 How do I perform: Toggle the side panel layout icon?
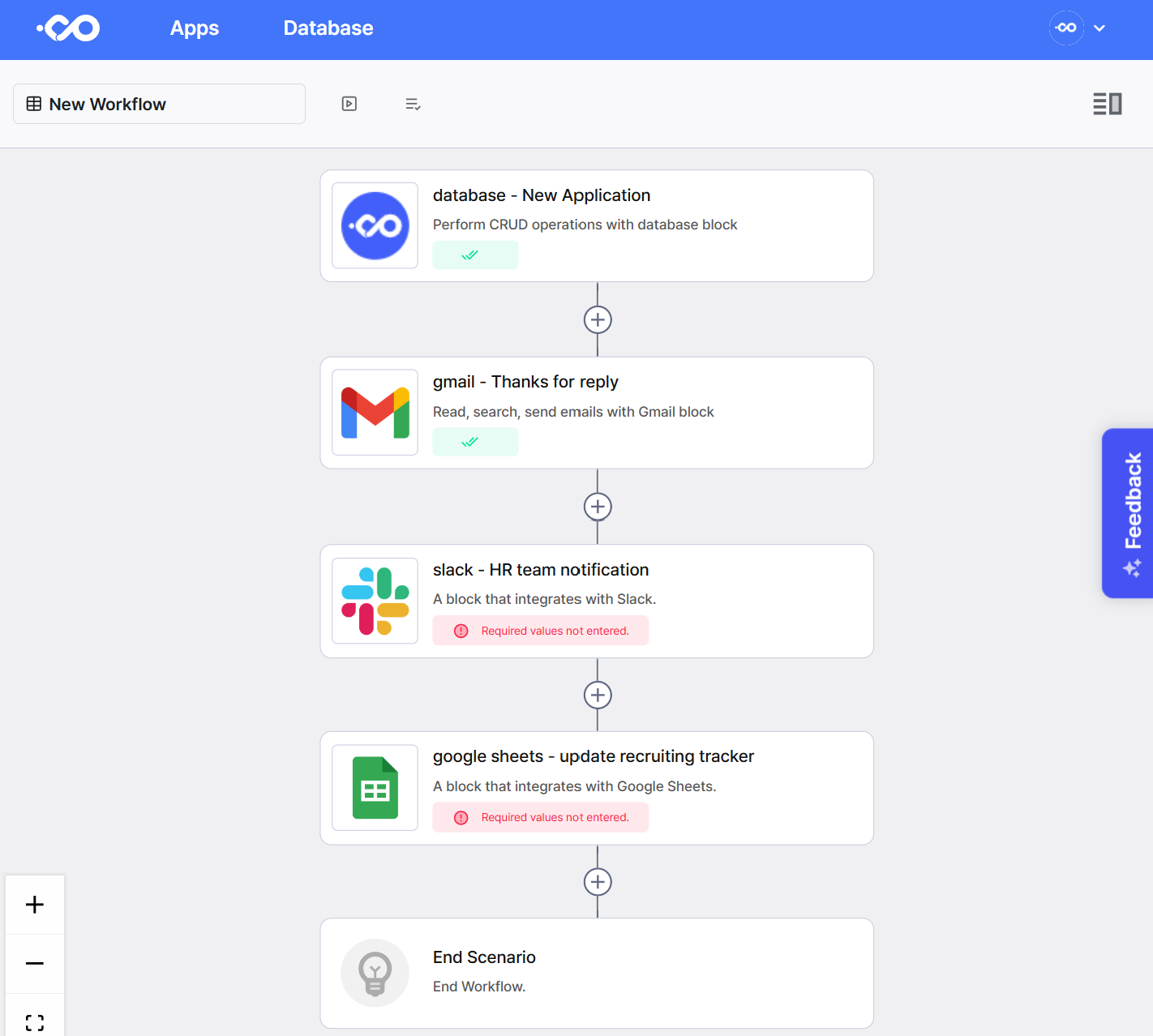1108,104
